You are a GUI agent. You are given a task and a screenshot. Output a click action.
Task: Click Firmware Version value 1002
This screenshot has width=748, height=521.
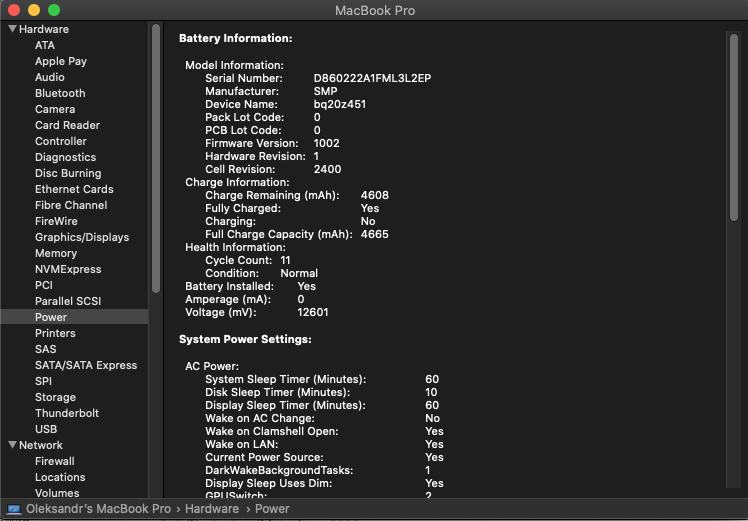click(326, 144)
